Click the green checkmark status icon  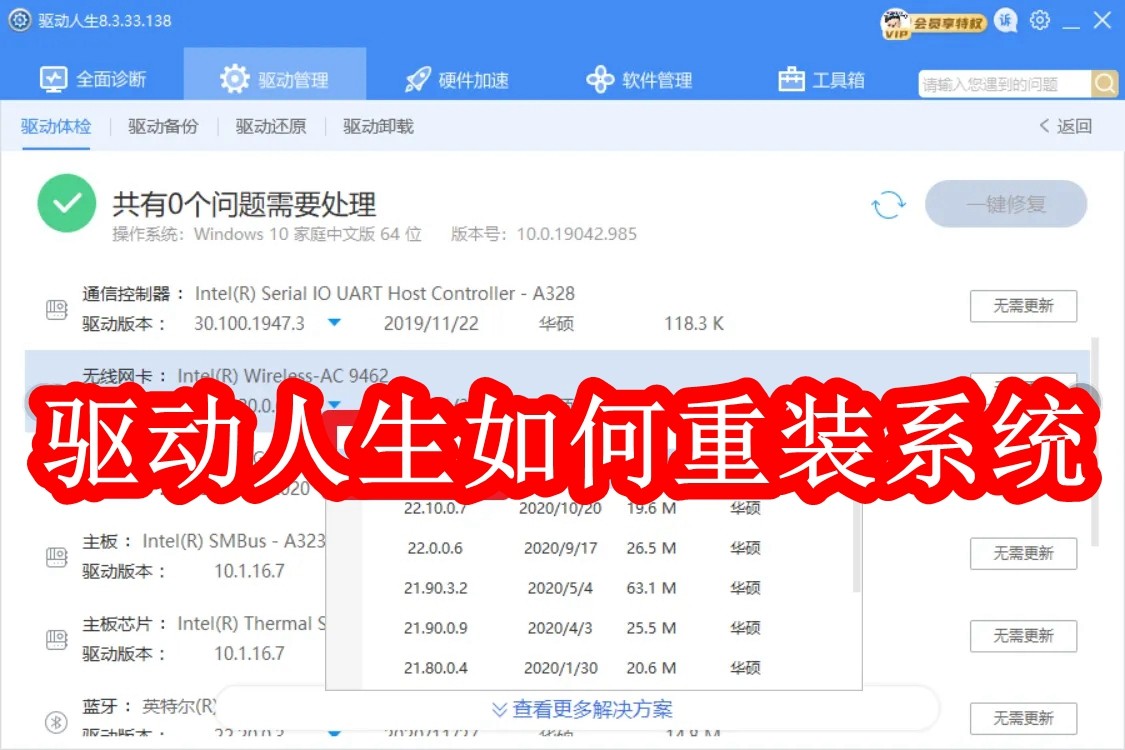tap(67, 203)
